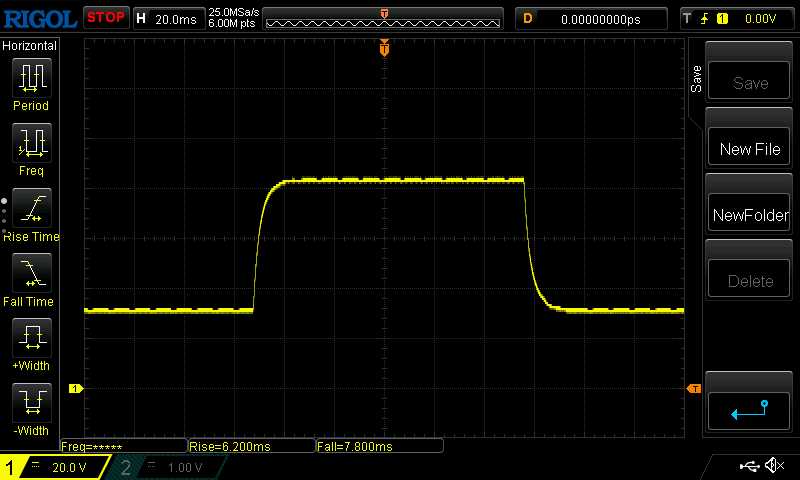Select channel 2 label 1.00 V
This screenshot has width=800, height=480.
(185, 467)
